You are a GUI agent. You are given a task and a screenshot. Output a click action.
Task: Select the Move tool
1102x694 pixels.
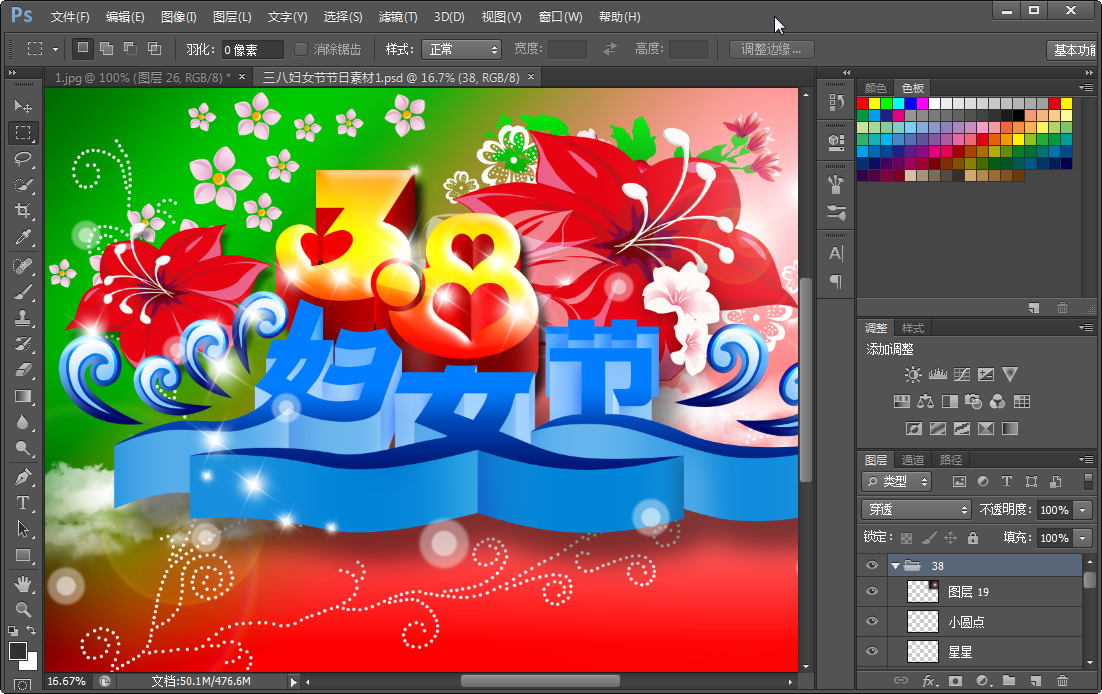tap(23, 106)
